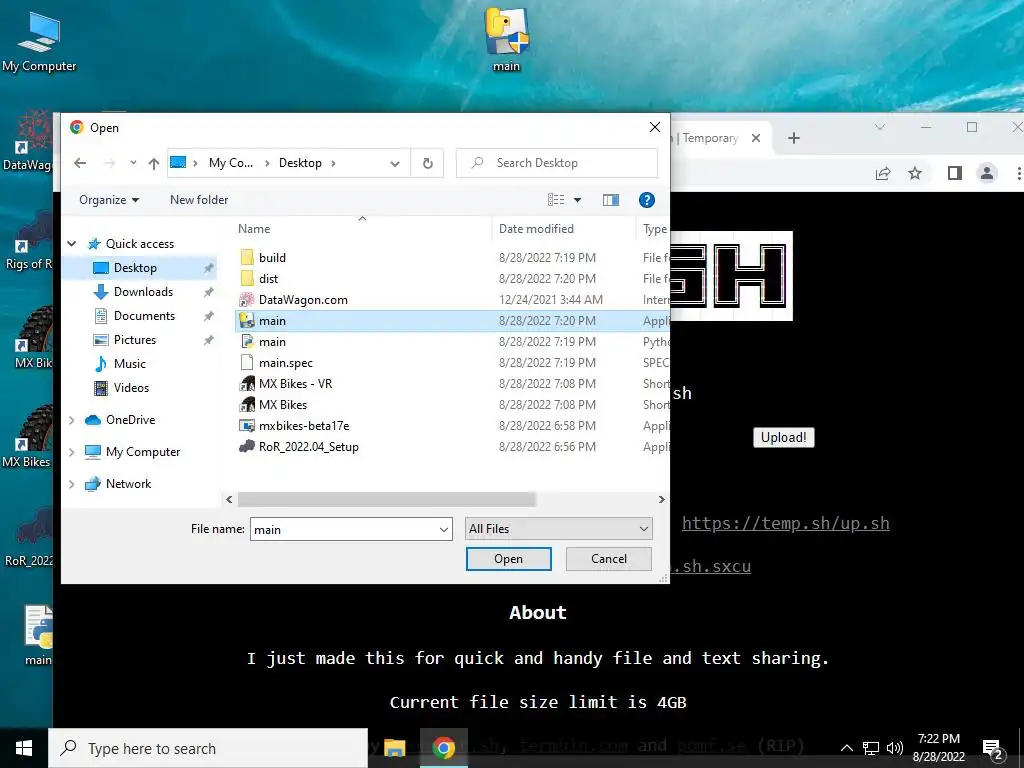
Task: Bookmark page with star icon
Action: point(915,173)
